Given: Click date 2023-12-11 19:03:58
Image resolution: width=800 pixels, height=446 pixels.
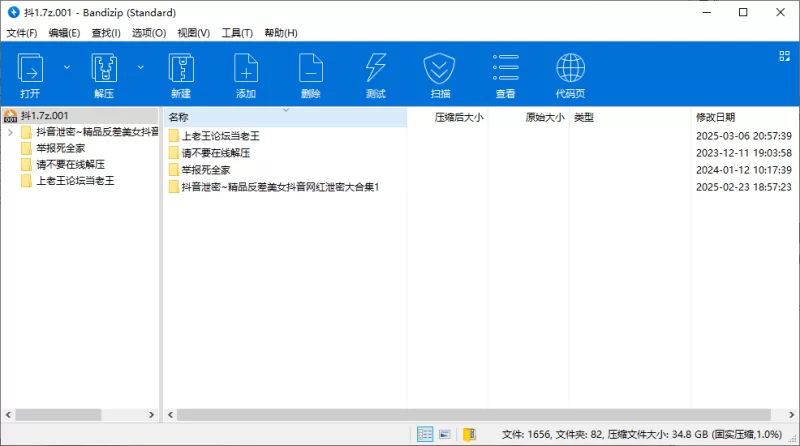Looking at the screenshot, I should tap(743, 153).
